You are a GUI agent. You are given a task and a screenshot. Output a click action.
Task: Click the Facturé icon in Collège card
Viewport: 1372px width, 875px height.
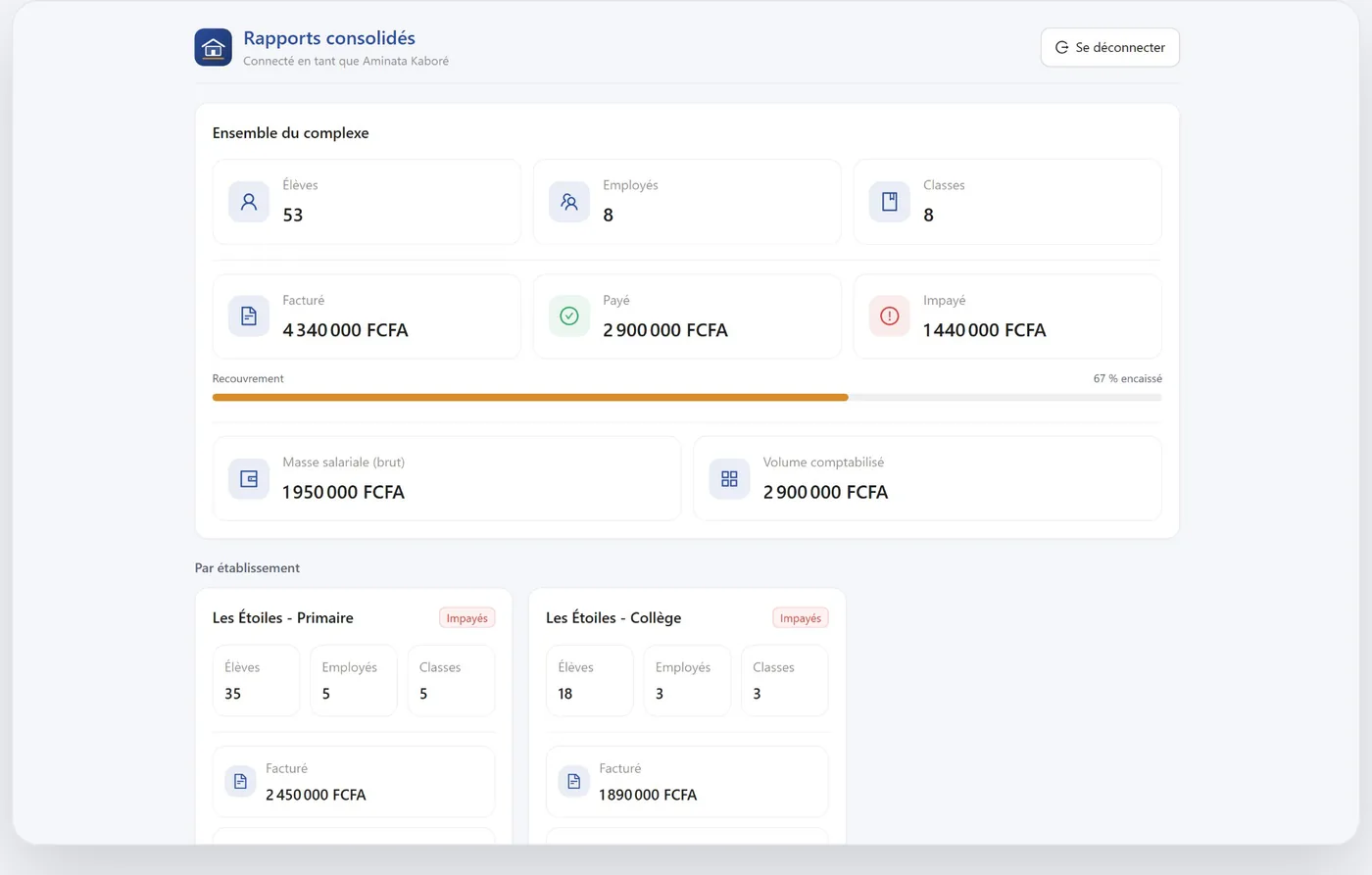[x=573, y=782]
